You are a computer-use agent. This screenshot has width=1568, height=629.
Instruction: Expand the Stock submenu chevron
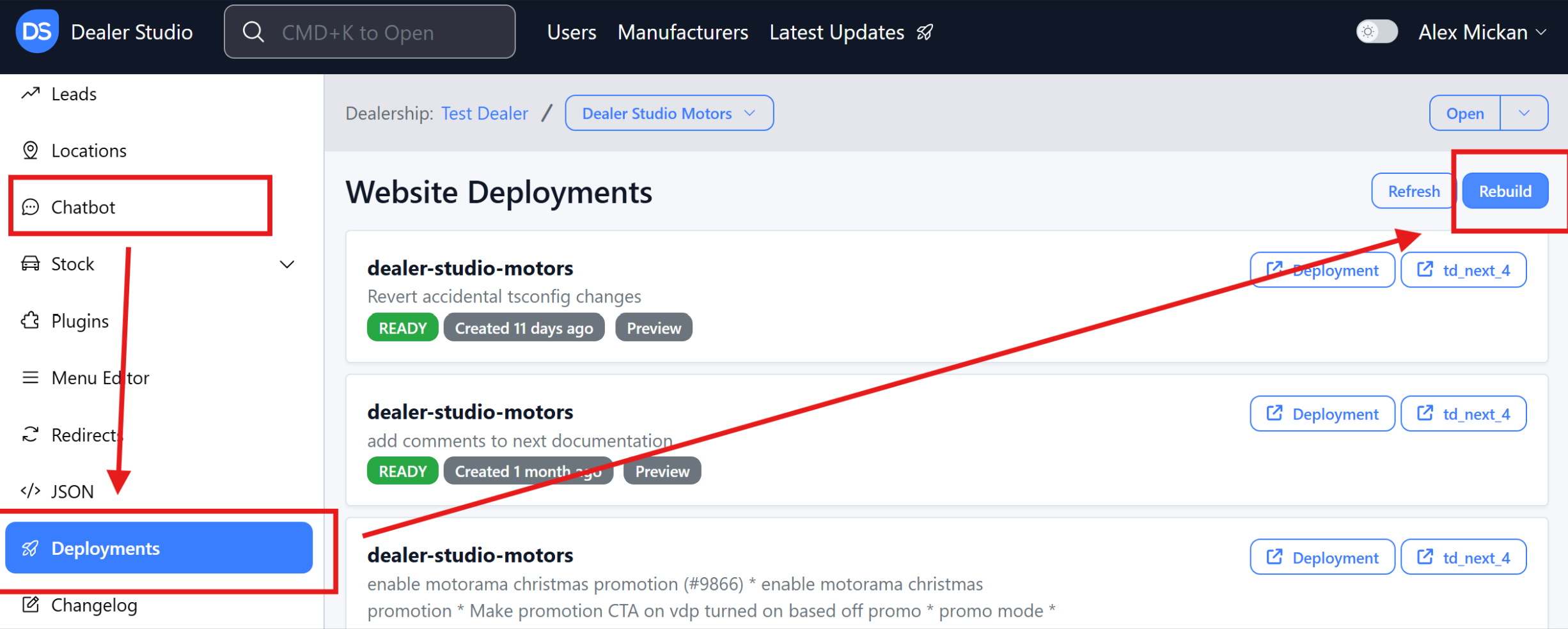click(x=287, y=264)
